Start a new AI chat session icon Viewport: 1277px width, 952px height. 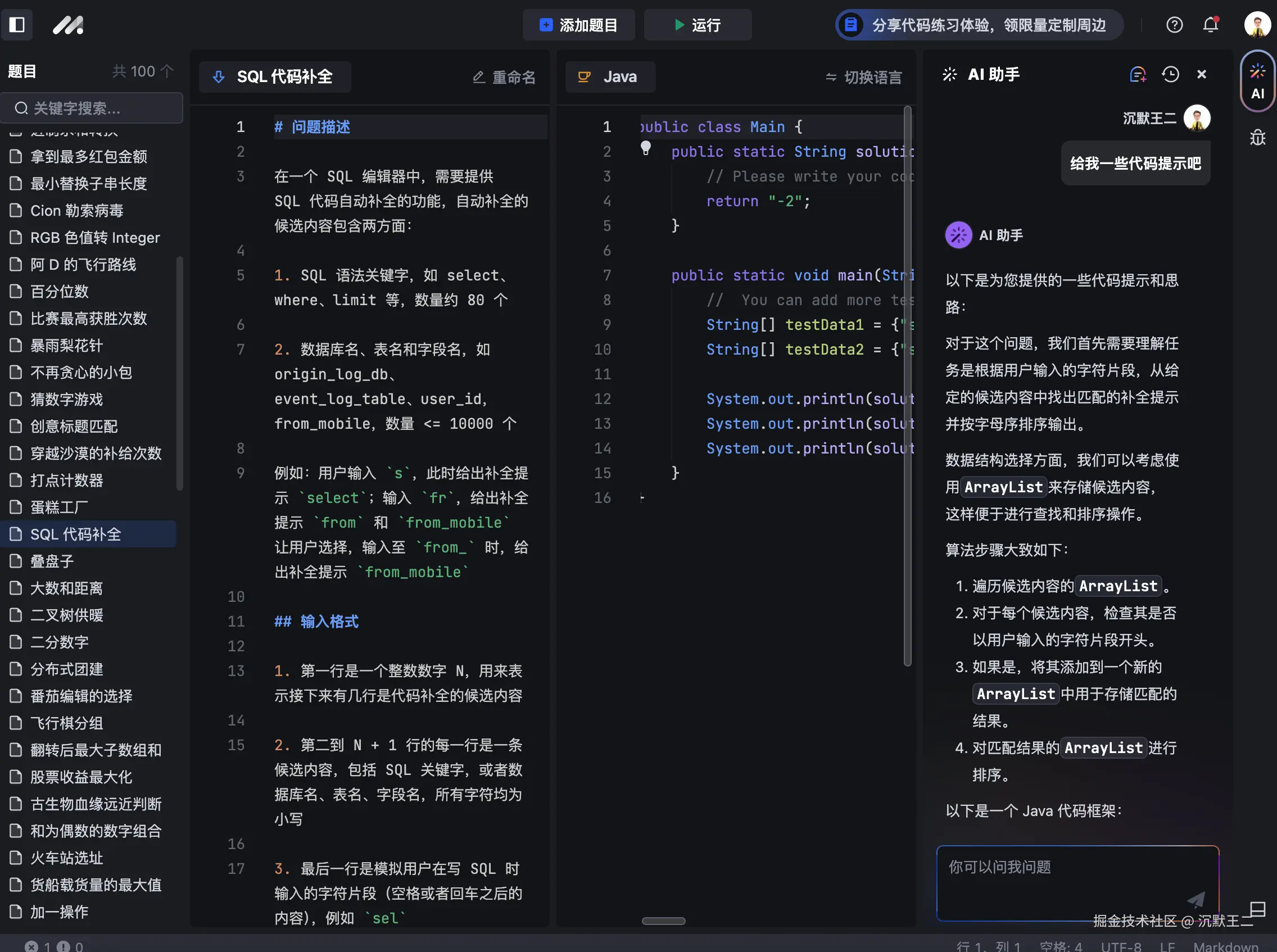pos(1138,74)
